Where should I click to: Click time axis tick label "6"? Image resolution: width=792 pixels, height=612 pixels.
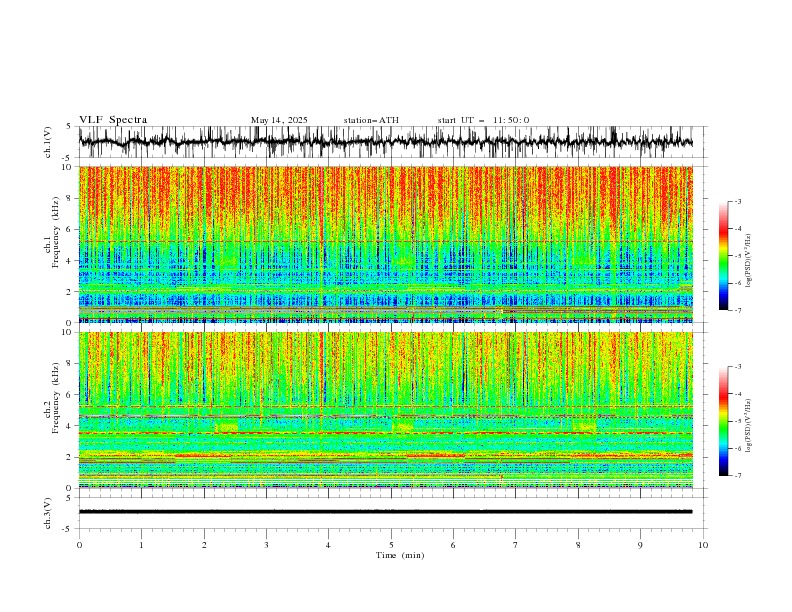click(x=453, y=545)
